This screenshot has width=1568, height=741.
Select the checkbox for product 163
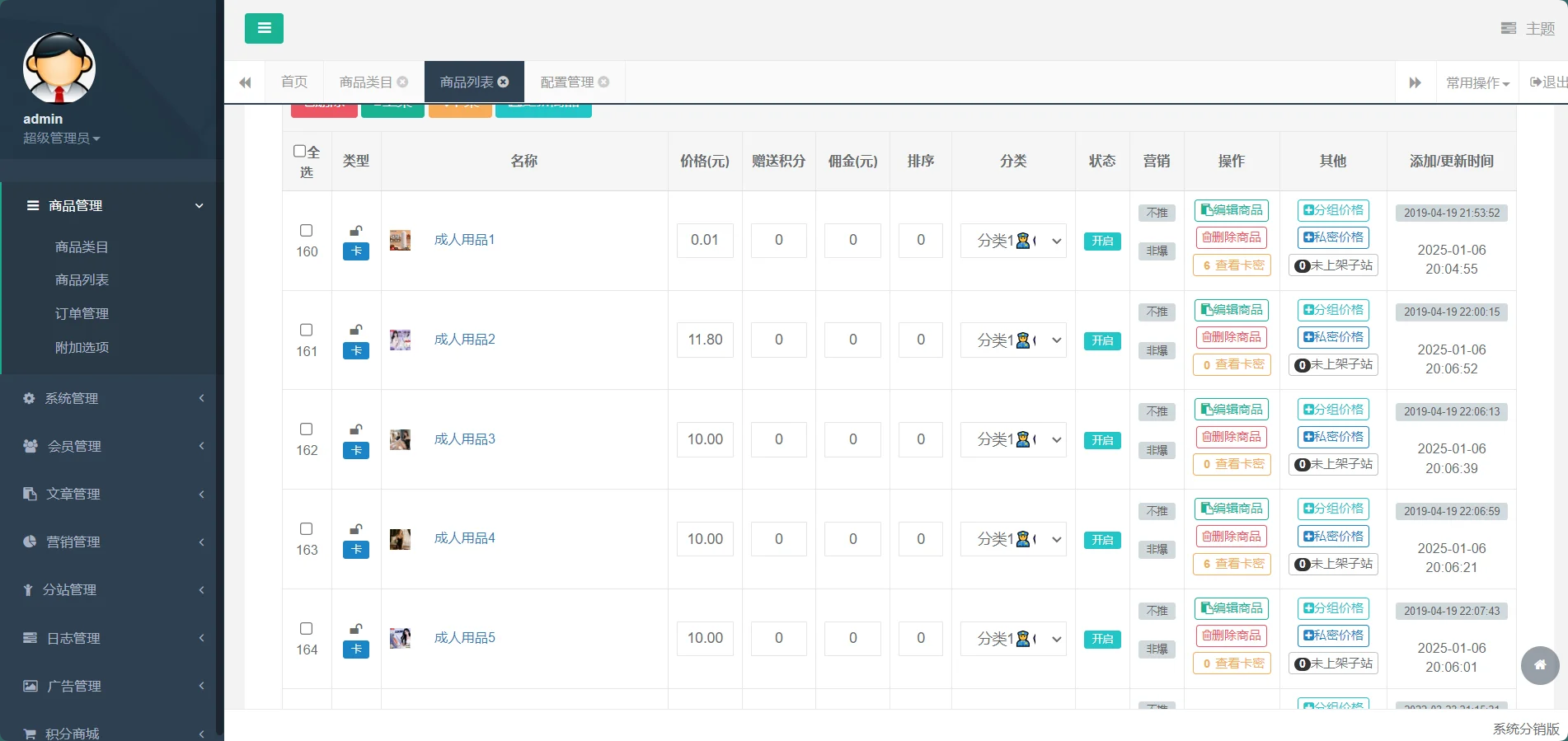click(x=306, y=529)
